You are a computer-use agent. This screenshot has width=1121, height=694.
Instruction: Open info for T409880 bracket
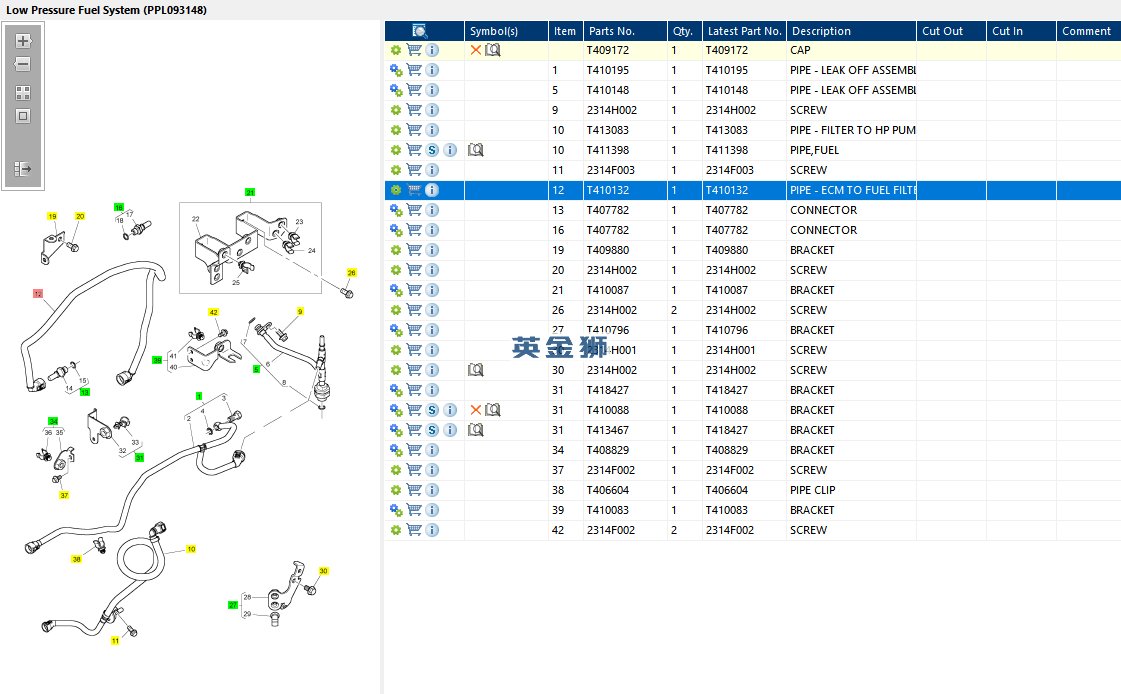pyautogui.click(x=432, y=250)
